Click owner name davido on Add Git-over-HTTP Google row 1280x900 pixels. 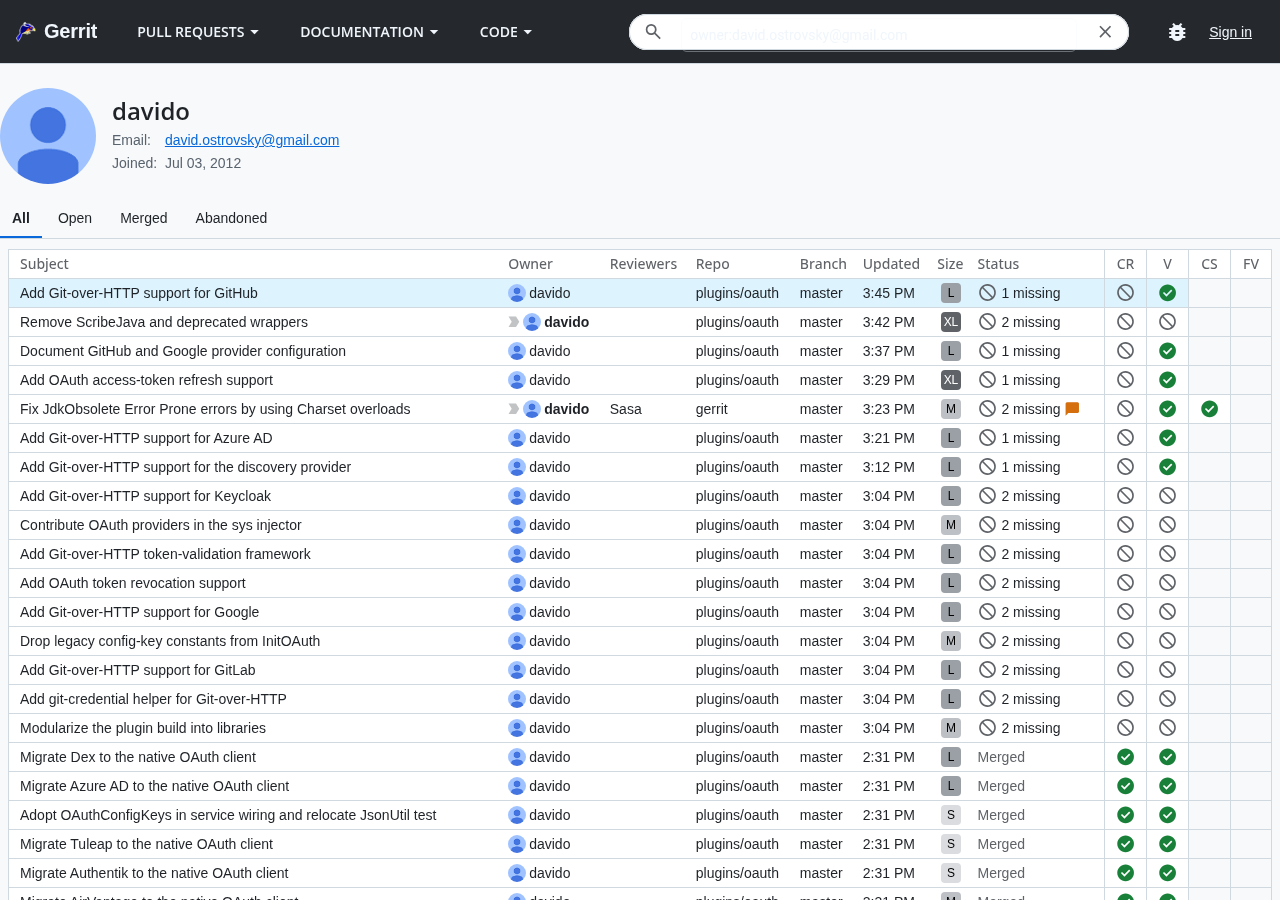click(x=550, y=612)
